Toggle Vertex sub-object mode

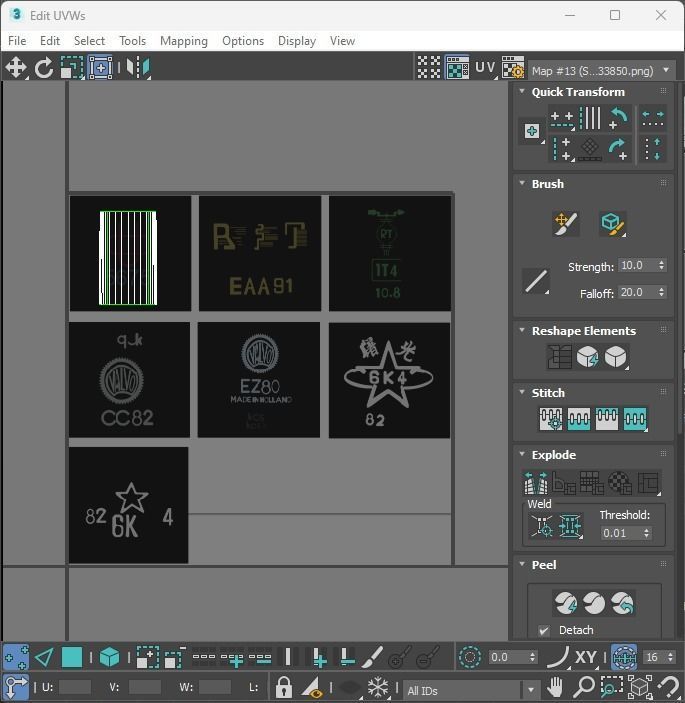click(x=16, y=657)
